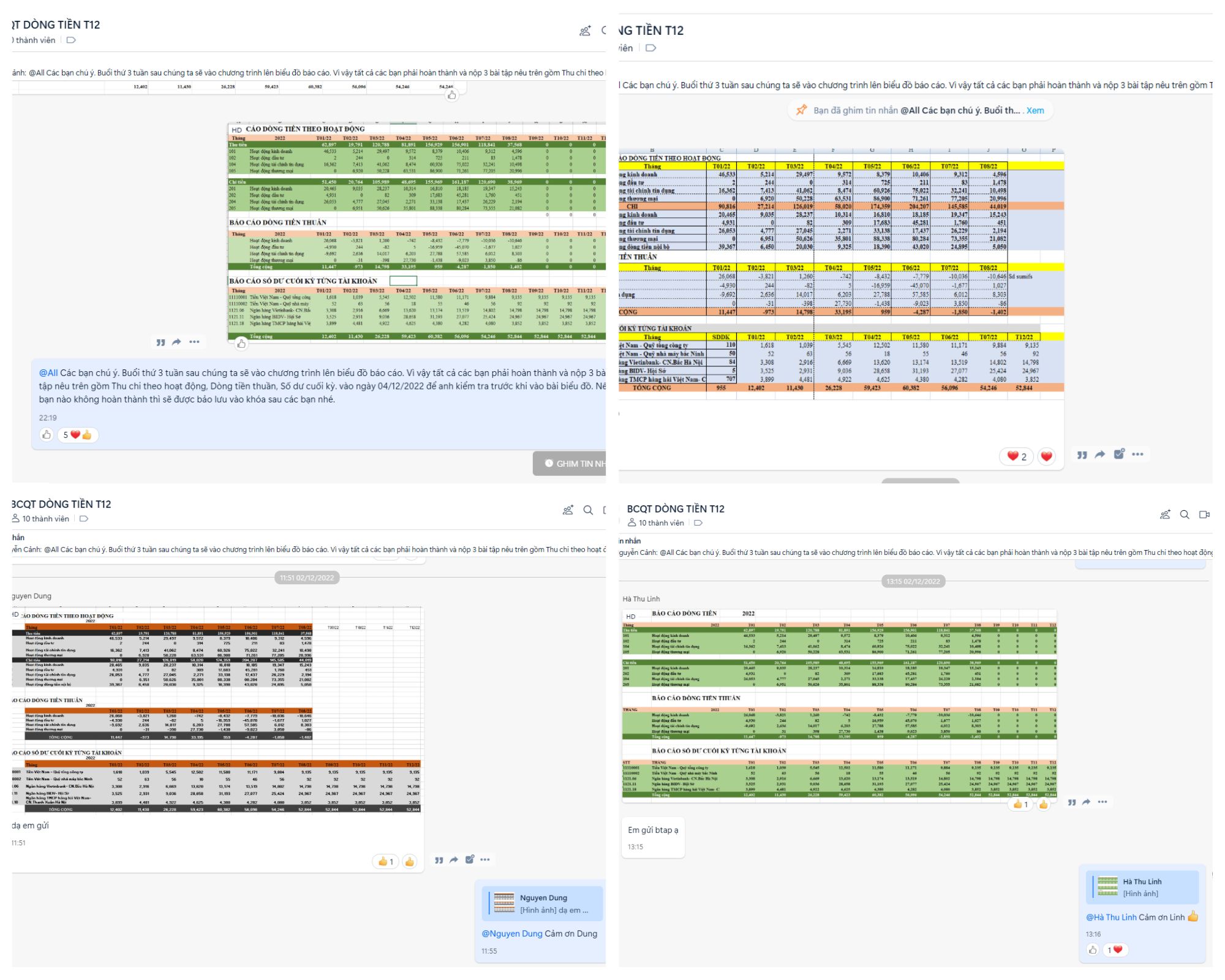This screenshot has height=980, width=1225.
Task: Open quoted Hà Thu Linh [Hình ảnh] reply preview
Action: [x=1142, y=888]
